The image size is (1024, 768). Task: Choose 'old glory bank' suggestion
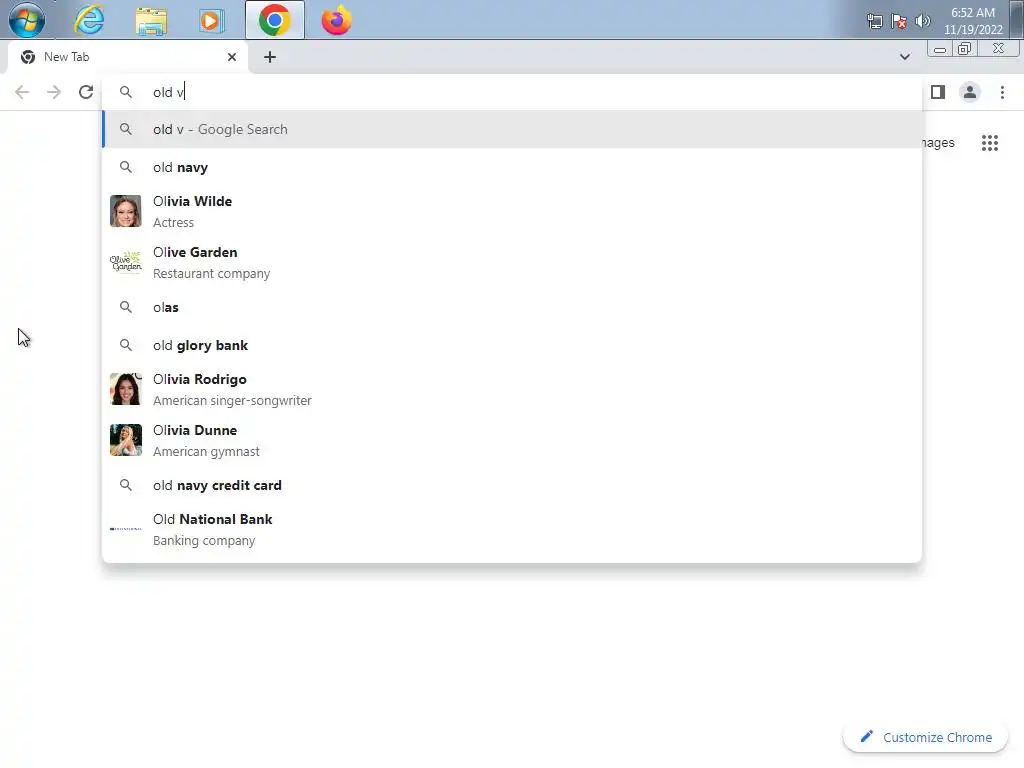pyautogui.click(x=512, y=345)
